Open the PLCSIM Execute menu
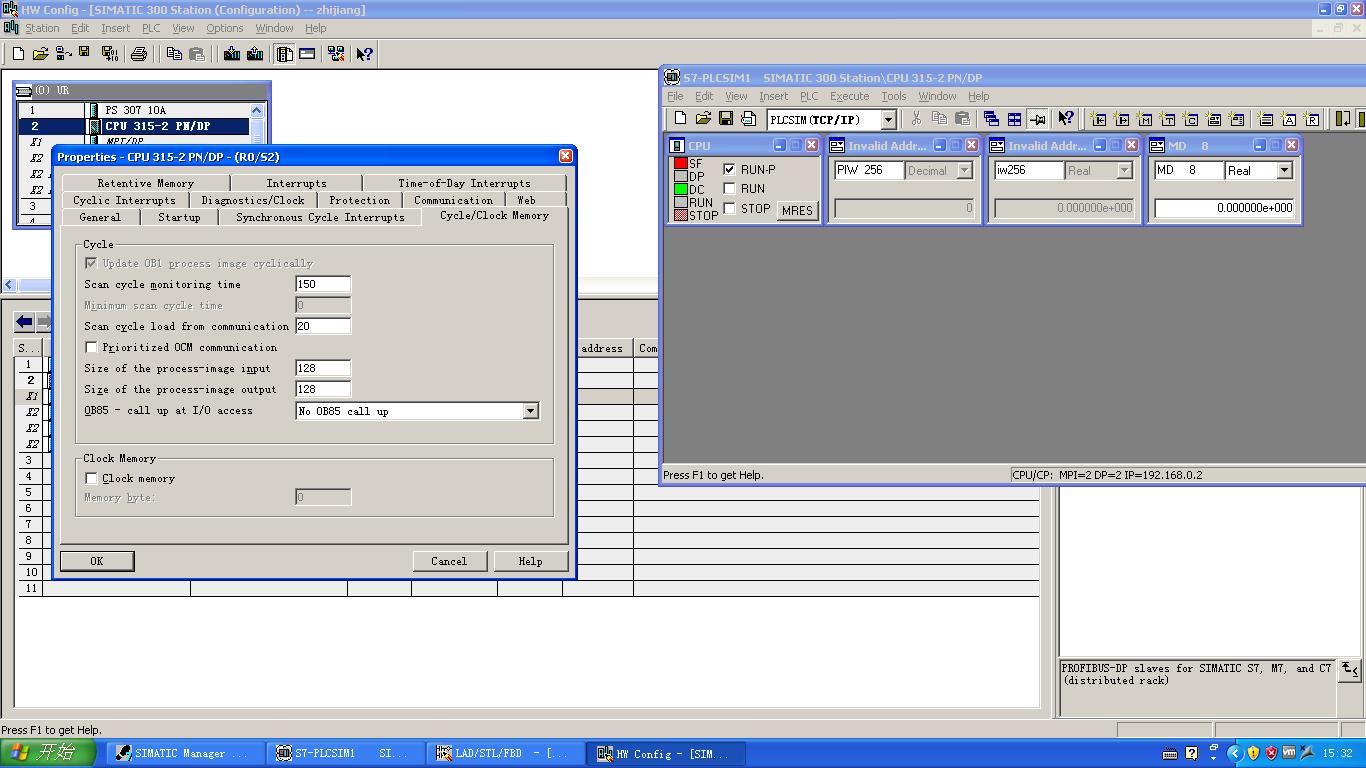This screenshot has height=768, width=1366. click(x=849, y=96)
